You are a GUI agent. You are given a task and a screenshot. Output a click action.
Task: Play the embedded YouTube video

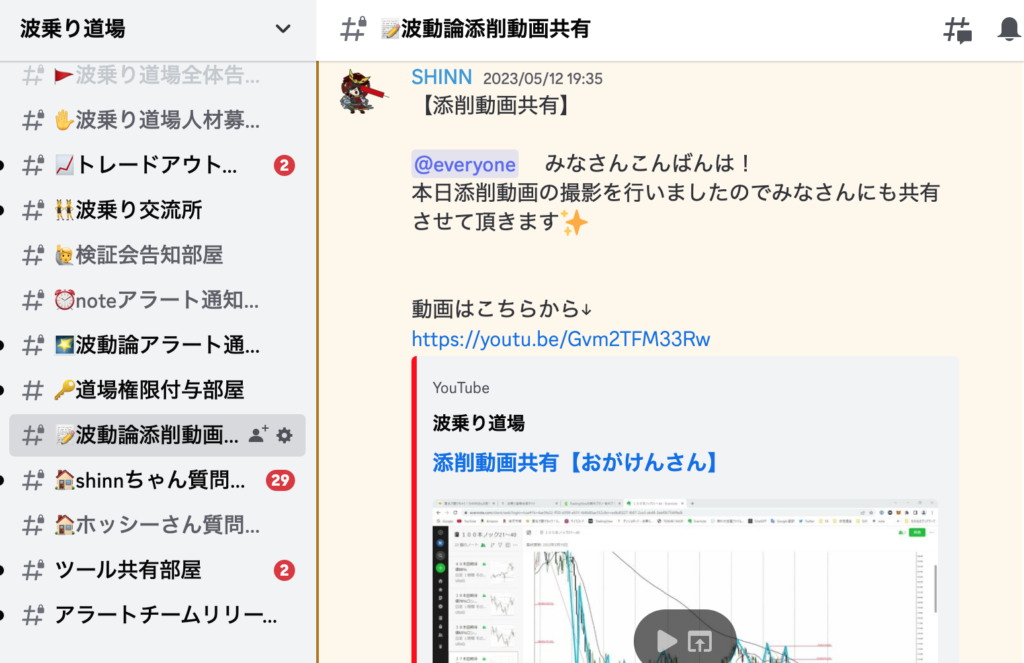point(666,641)
